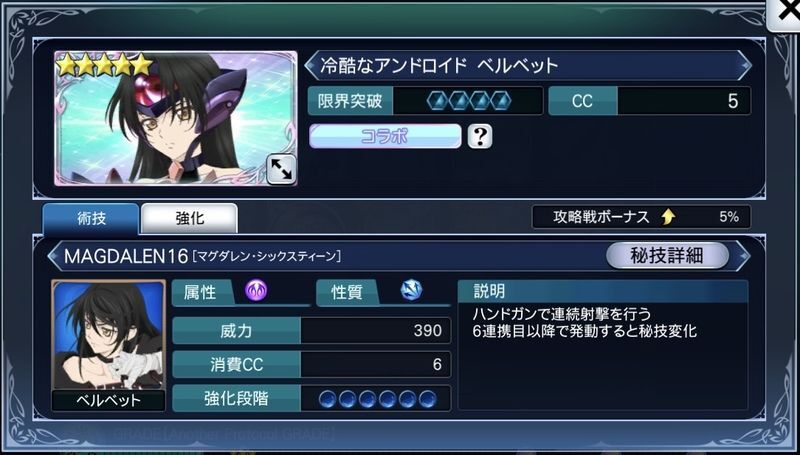Click the fullscreen expand arrows icon on portrait
800x455 pixels.
click(281, 169)
